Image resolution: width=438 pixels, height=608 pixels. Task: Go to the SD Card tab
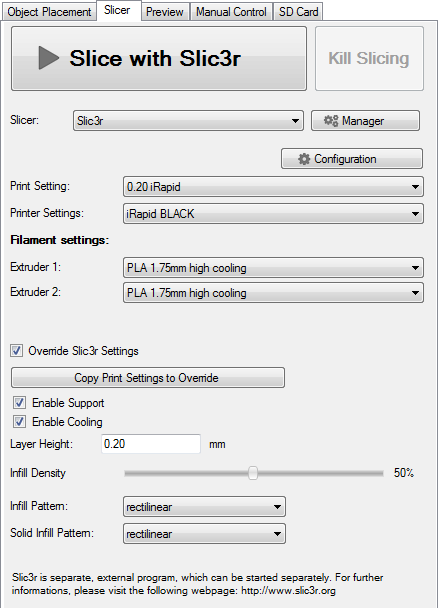click(x=298, y=12)
